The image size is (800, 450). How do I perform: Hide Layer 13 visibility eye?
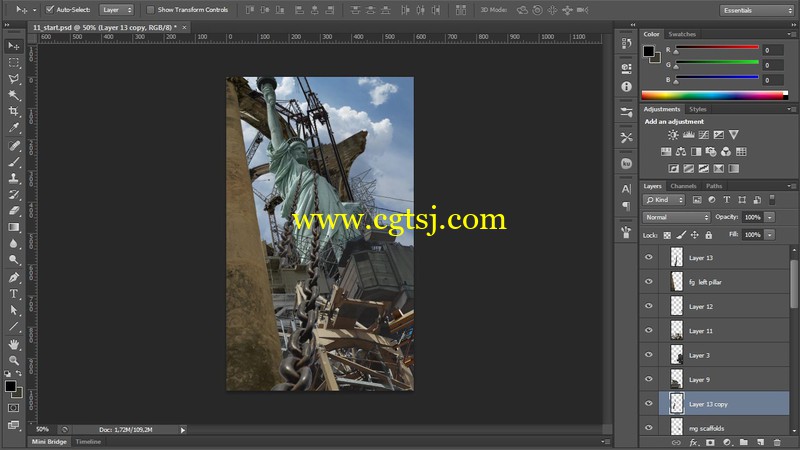[648, 258]
